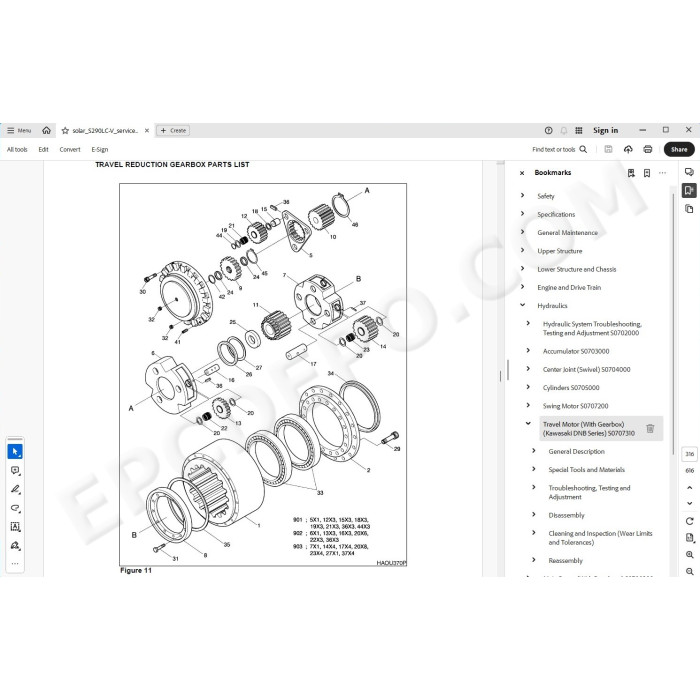
Task: Expand the Upper Structure bookmark
Action: [522, 250]
